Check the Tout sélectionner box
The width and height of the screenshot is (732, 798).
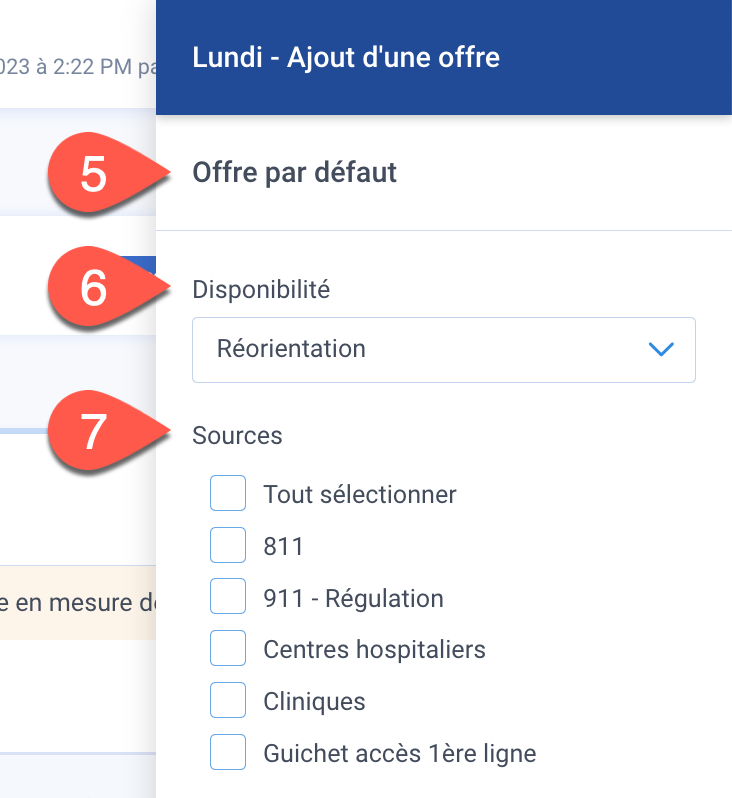228,493
